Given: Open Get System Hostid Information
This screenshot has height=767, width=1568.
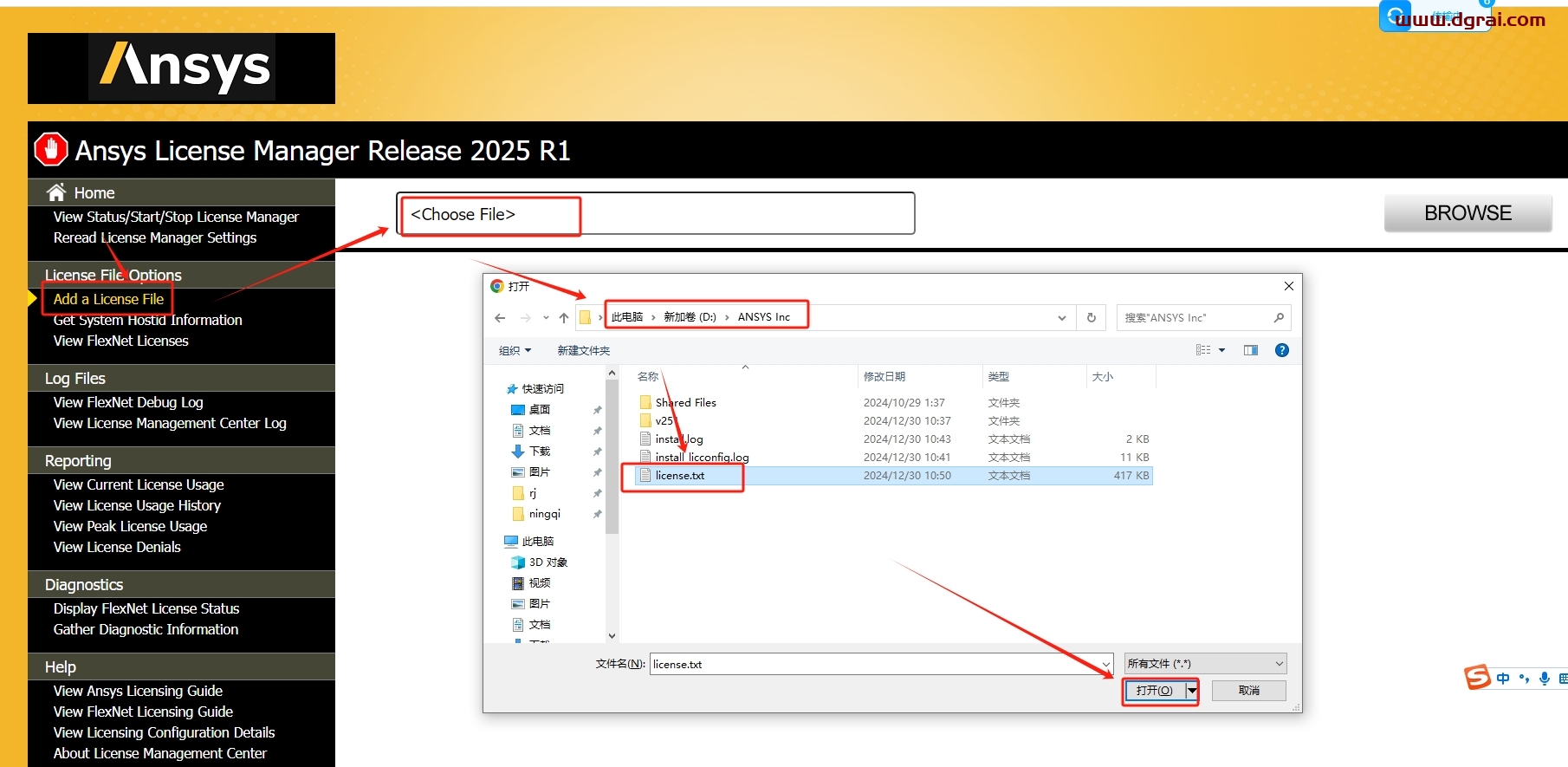Looking at the screenshot, I should pos(148,320).
